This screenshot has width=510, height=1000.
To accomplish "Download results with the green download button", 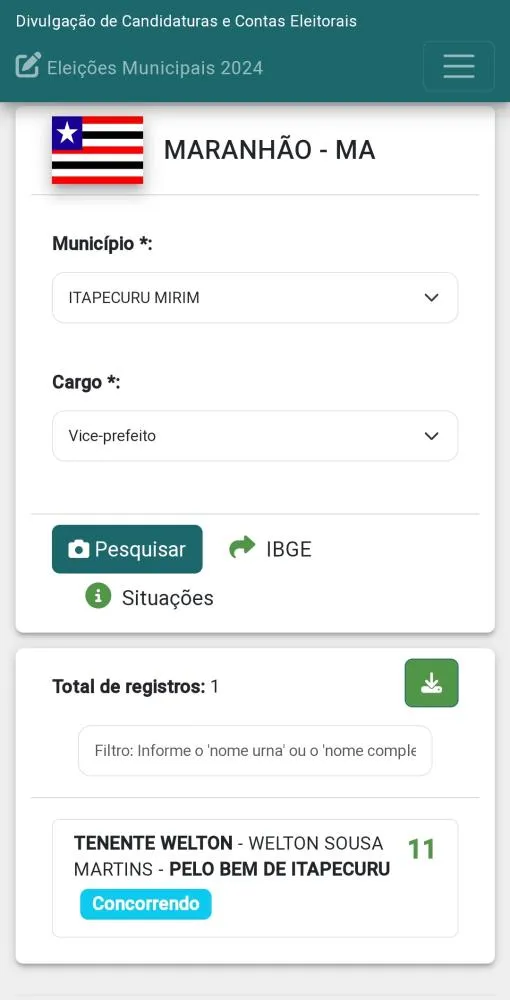I will point(432,683).
